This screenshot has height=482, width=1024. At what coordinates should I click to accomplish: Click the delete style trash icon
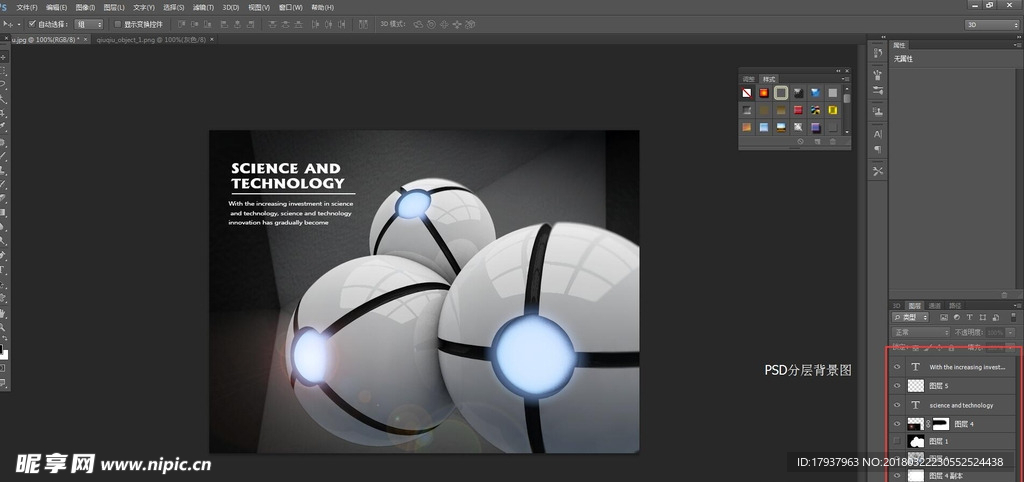coord(833,142)
